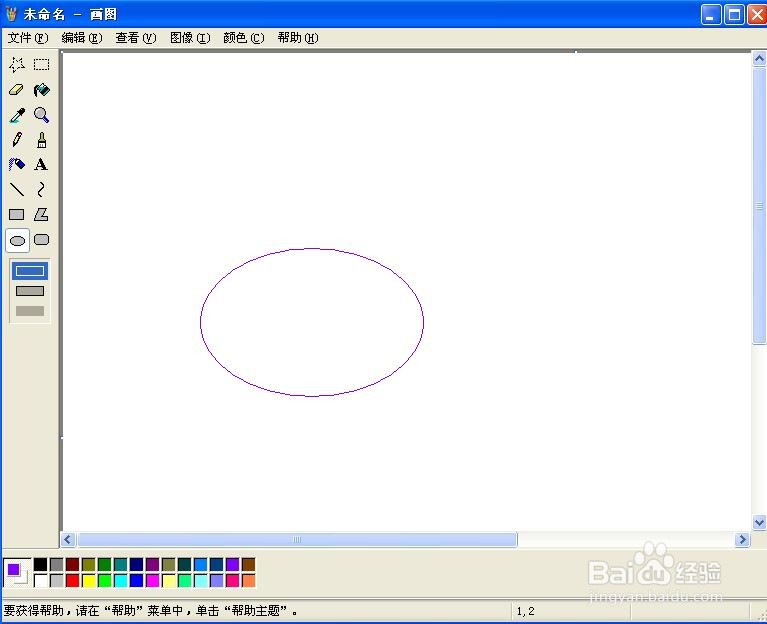The width and height of the screenshot is (767, 624).
Task: Select the Curve tool
Action: tap(42, 189)
